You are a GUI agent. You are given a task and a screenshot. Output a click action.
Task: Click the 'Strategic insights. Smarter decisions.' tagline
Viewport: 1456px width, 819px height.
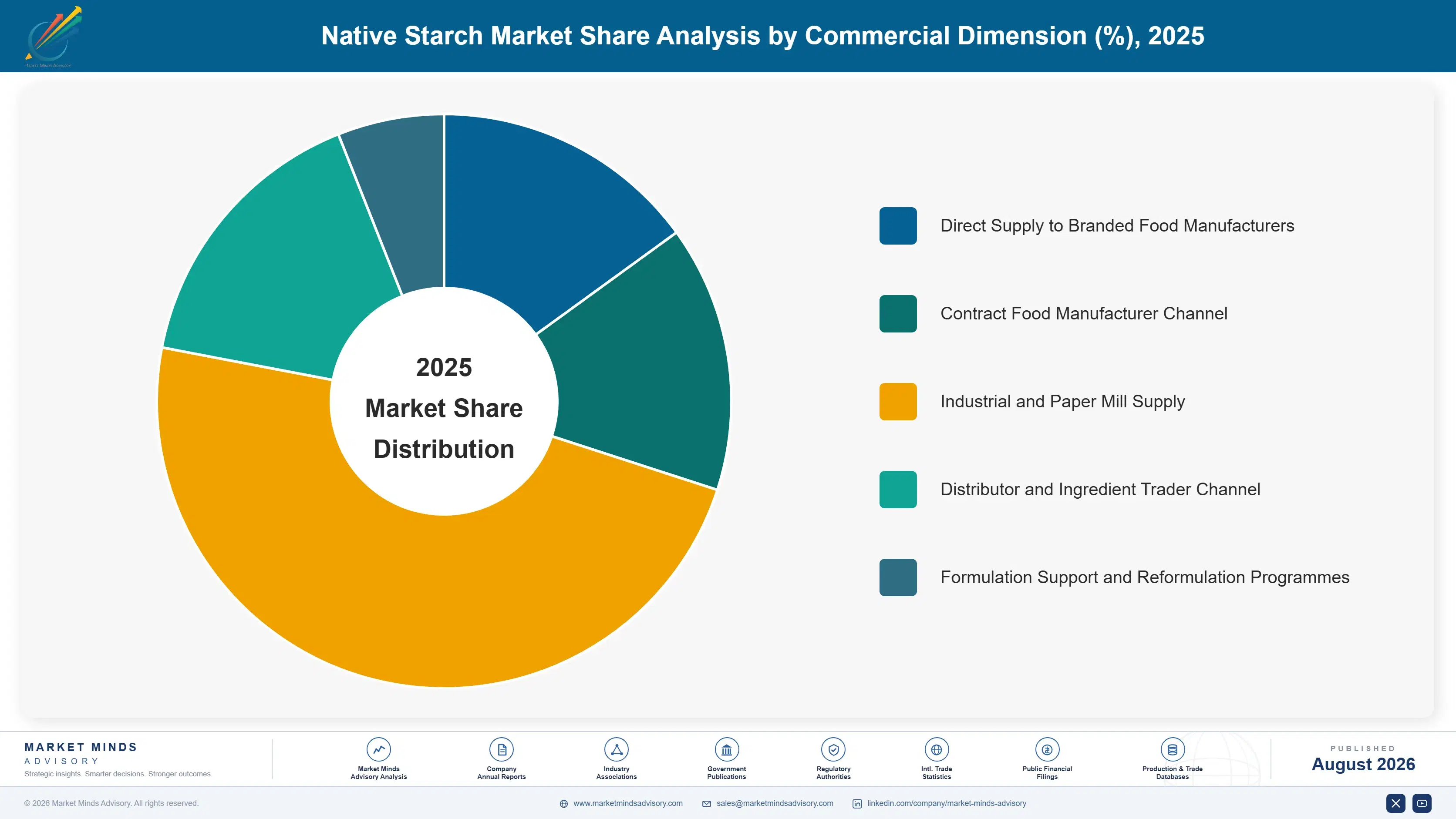(x=118, y=774)
